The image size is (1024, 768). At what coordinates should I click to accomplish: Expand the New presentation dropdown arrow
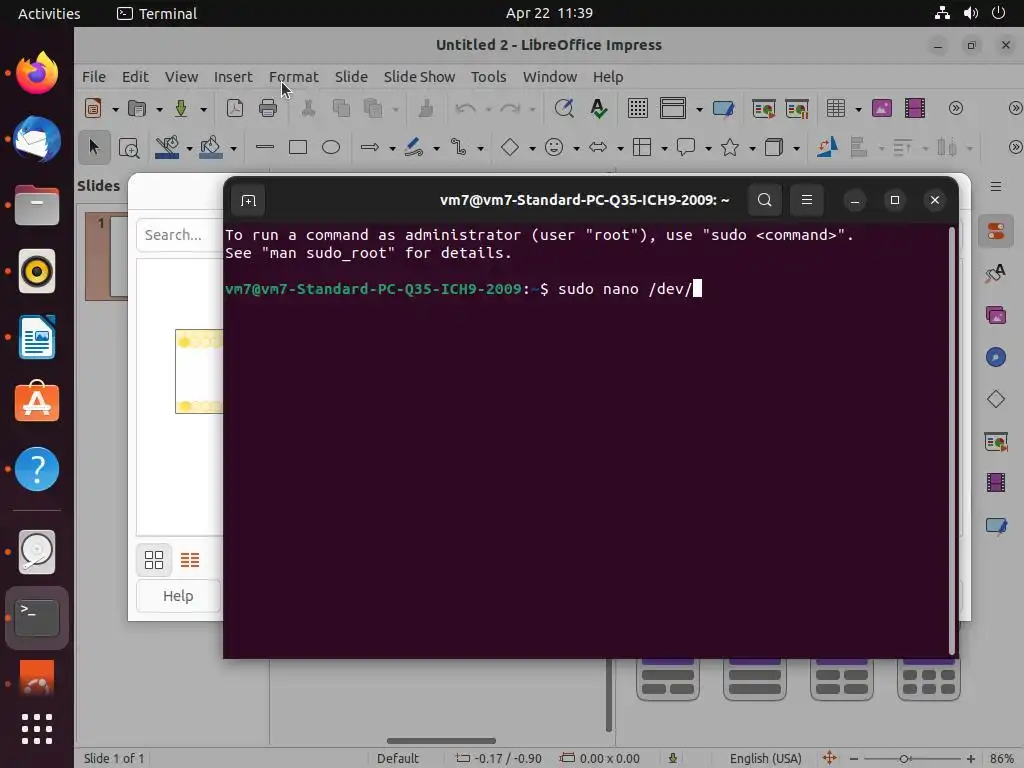tap(115, 109)
